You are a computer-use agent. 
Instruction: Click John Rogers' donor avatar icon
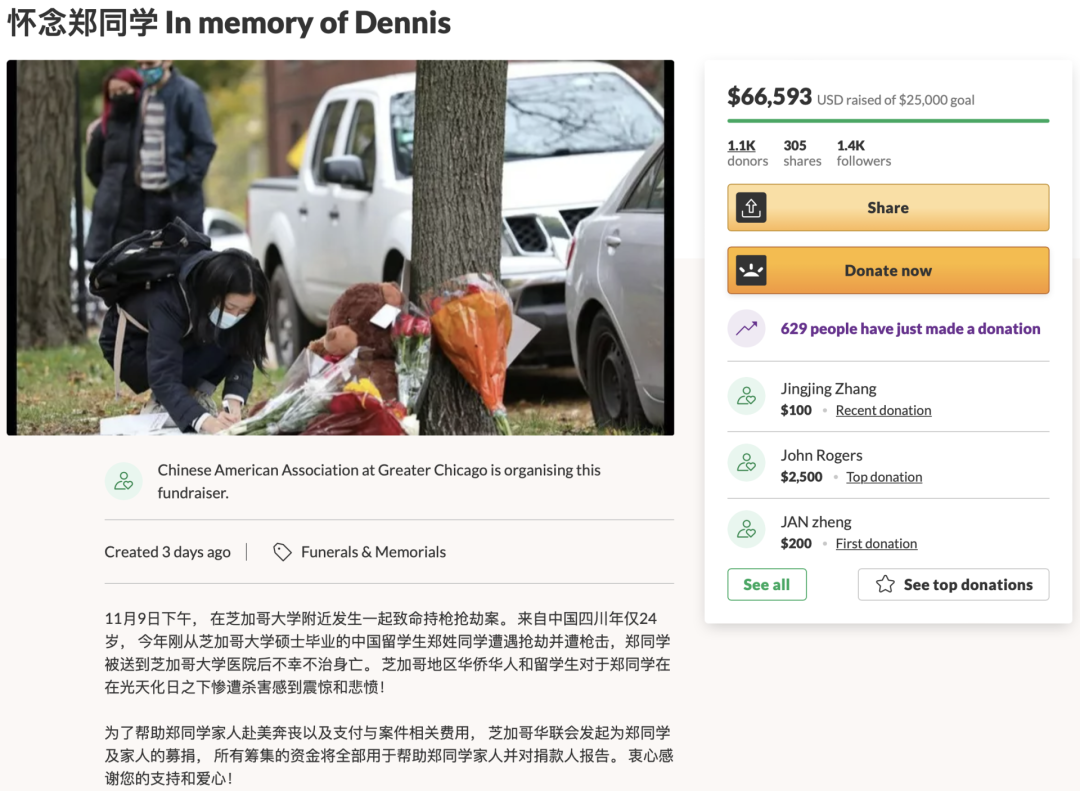pos(747,463)
